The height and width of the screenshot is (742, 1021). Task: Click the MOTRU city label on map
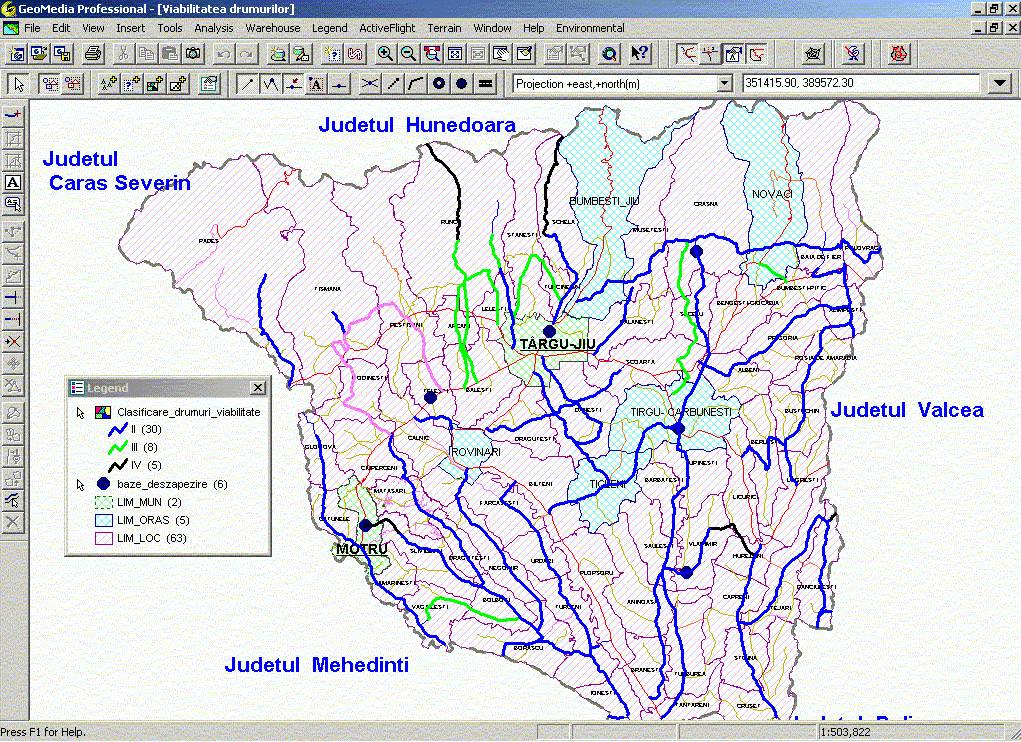click(362, 549)
